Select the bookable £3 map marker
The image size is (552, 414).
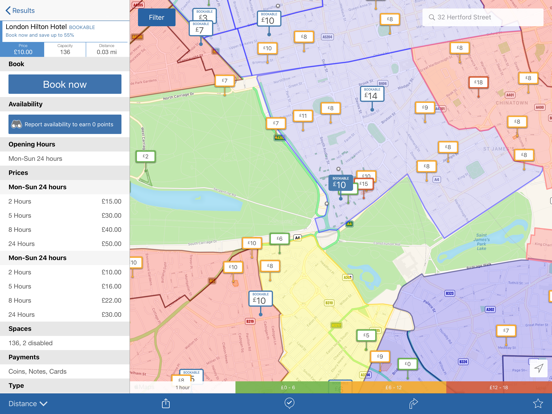[204, 15]
